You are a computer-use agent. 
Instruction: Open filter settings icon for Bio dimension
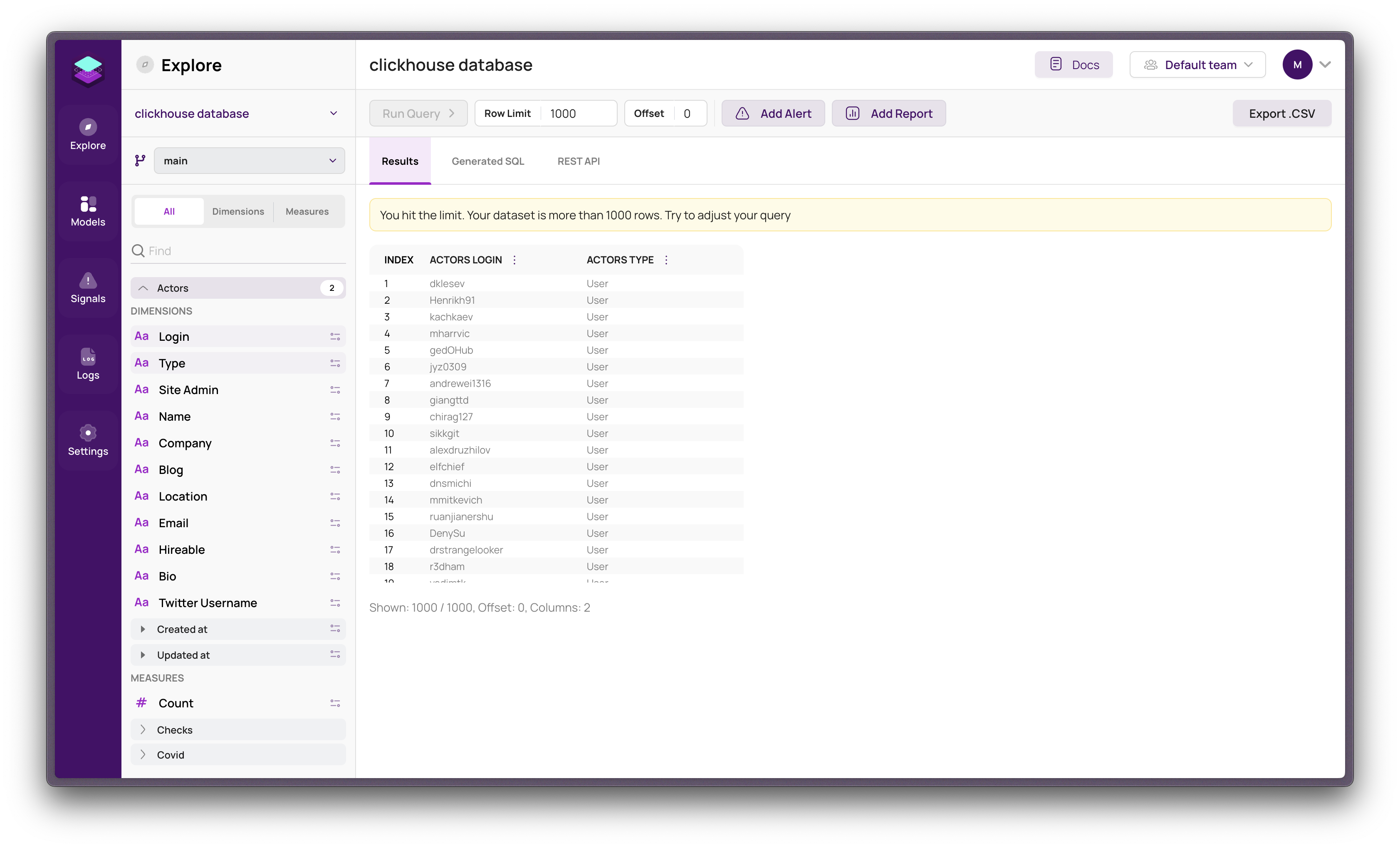point(335,576)
